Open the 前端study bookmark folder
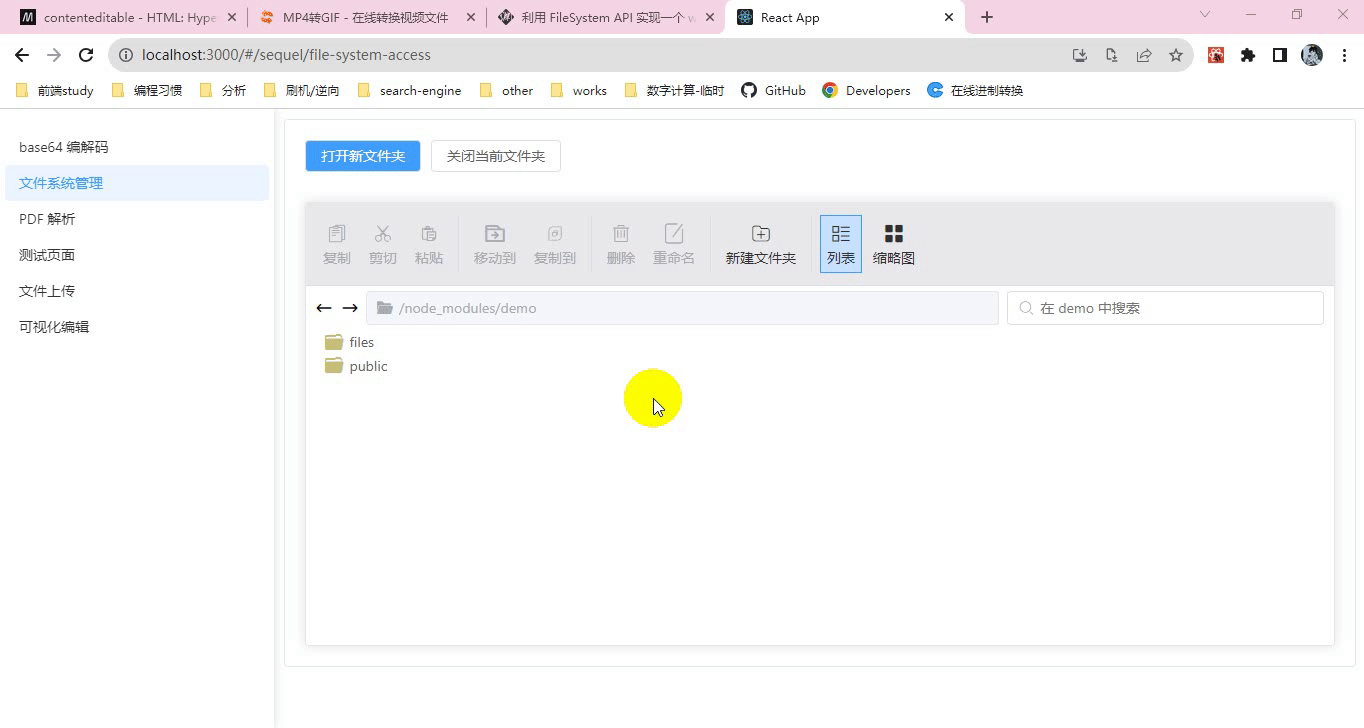The height and width of the screenshot is (728, 1364). point(55,90)
